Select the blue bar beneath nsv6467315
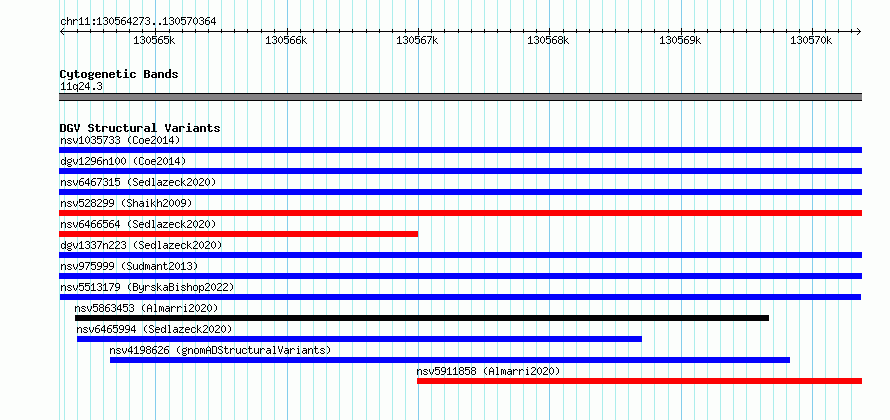Screen dimensions: 890x420 point(460,192)
